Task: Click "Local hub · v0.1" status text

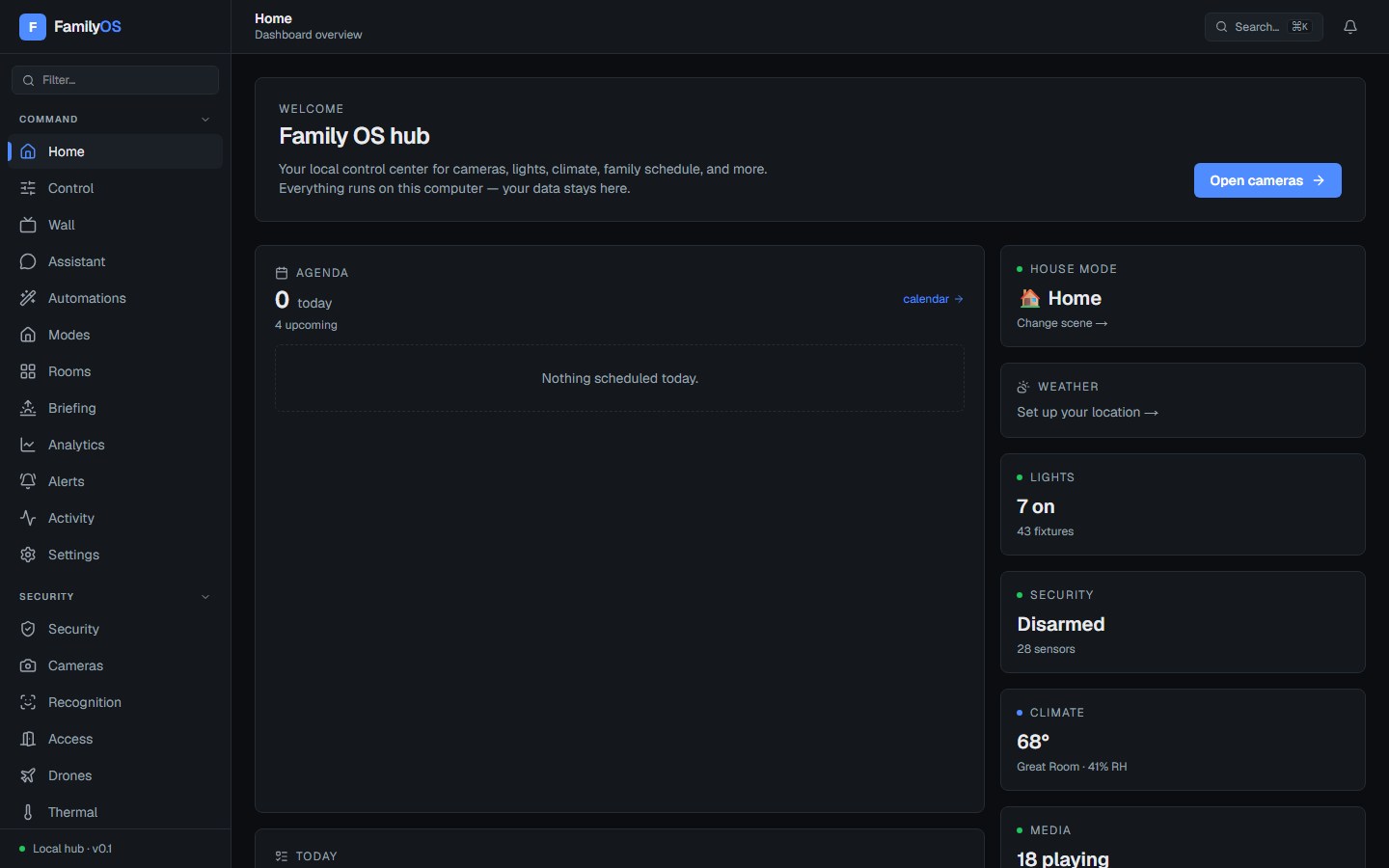Action: coord(72,849)
